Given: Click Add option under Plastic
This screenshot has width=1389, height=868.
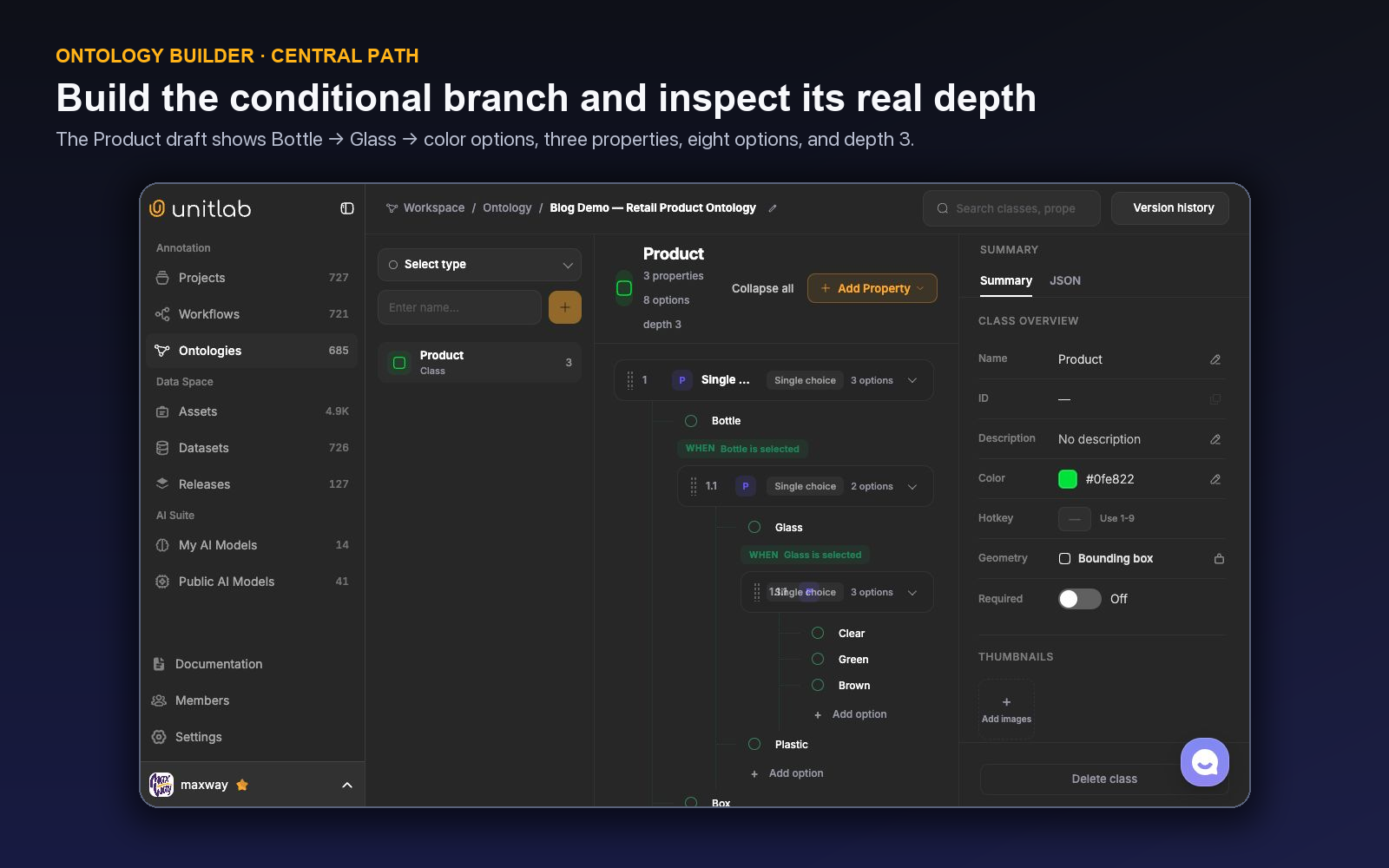Looking at the screenshot, I should click(787, 773).
